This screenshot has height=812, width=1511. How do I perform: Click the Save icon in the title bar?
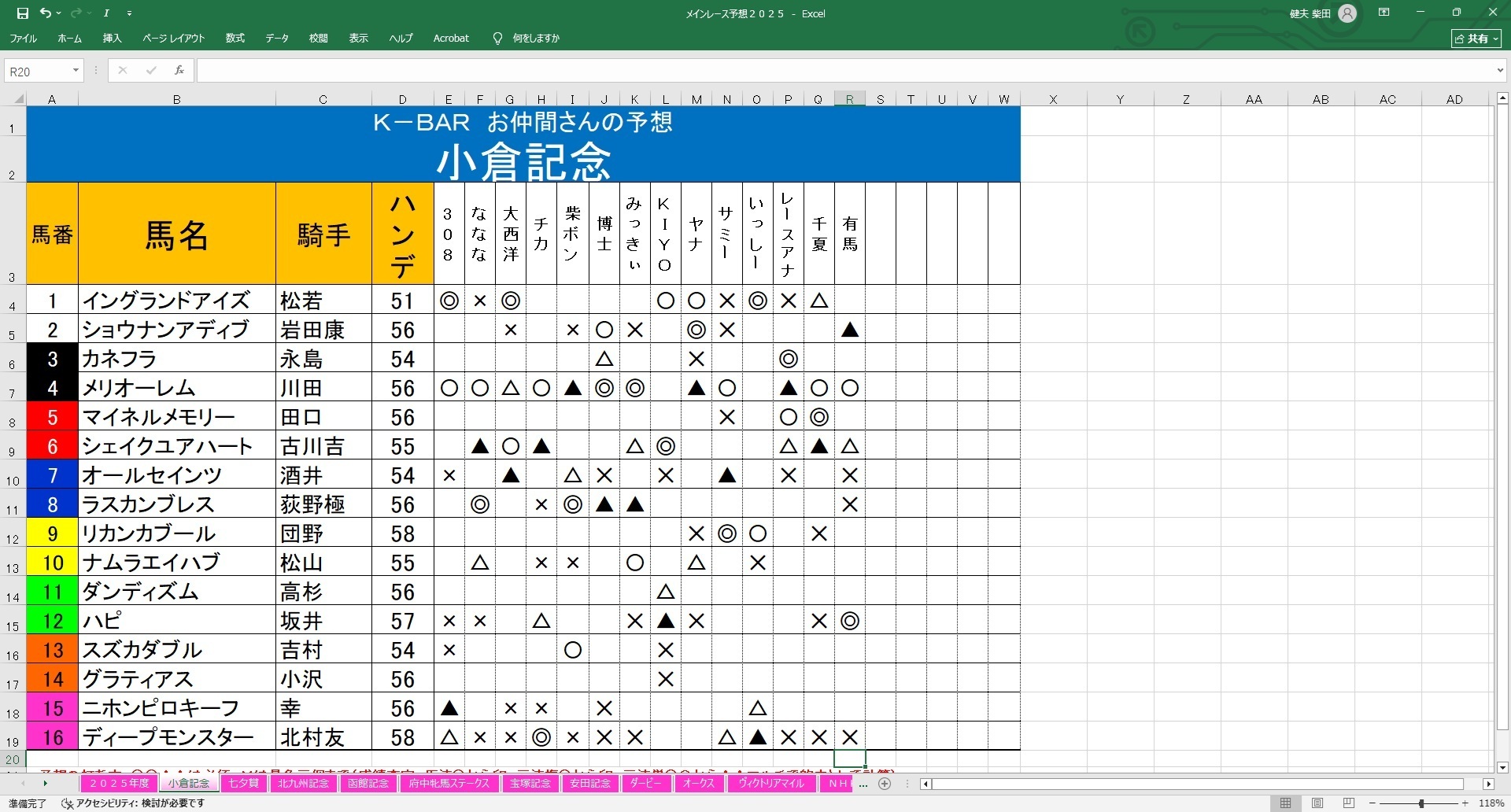22,13
